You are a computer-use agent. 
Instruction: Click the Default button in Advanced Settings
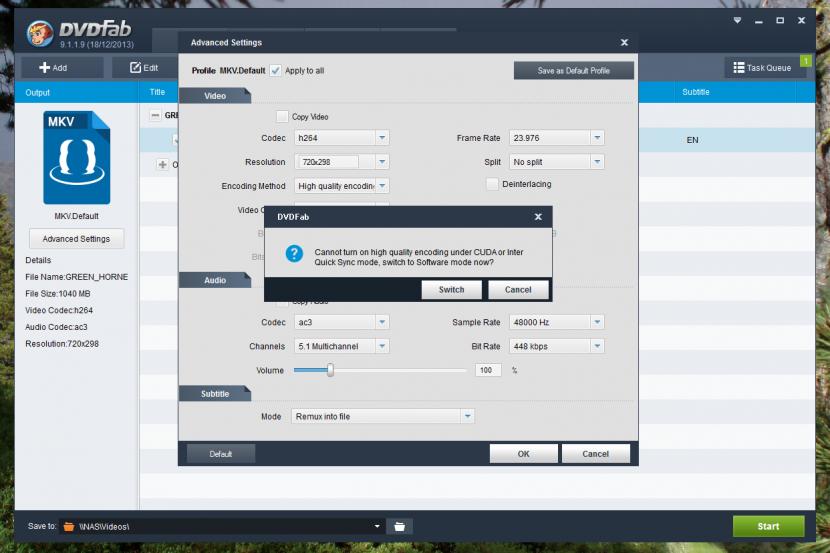221,454
